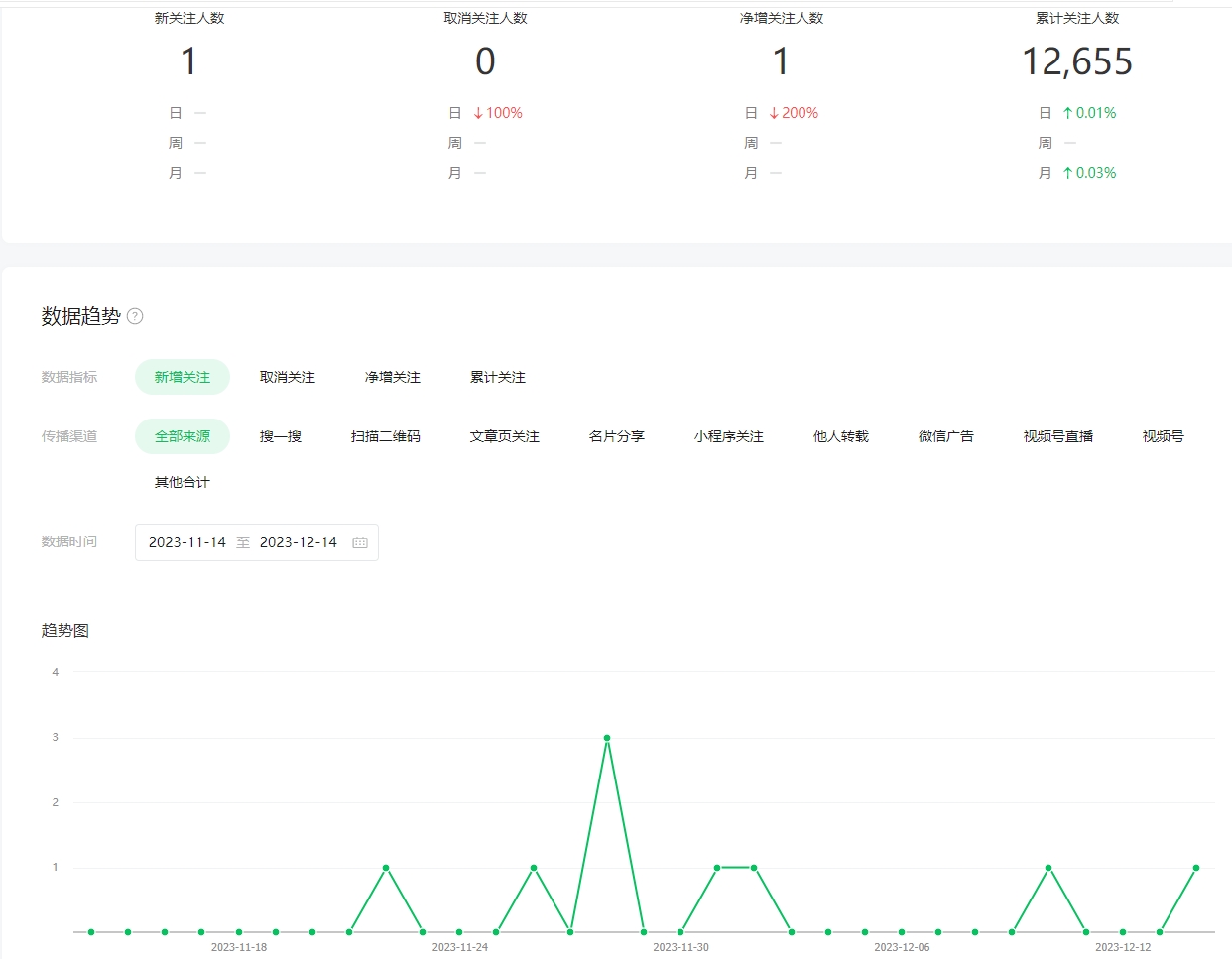The image size is (1232, 959).
Task: Click the 净增关注人数 heading
Action: tap(782, 18)
